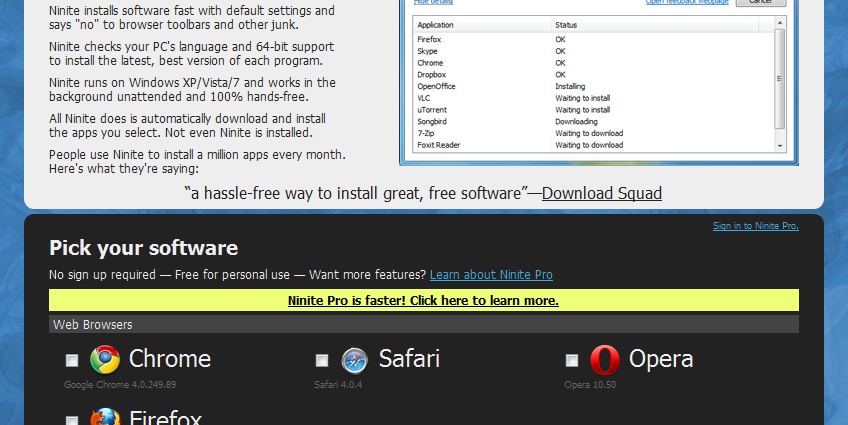
Task: Click the installer list scrollbar thumb
Action: tap(779, 79)
